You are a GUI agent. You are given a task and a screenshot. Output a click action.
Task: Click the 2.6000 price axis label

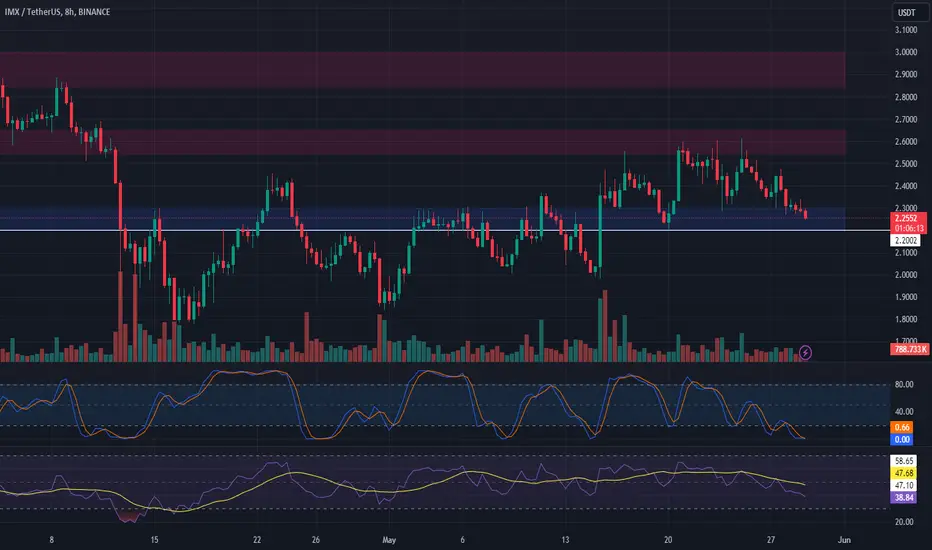click(x=906, y=142)
